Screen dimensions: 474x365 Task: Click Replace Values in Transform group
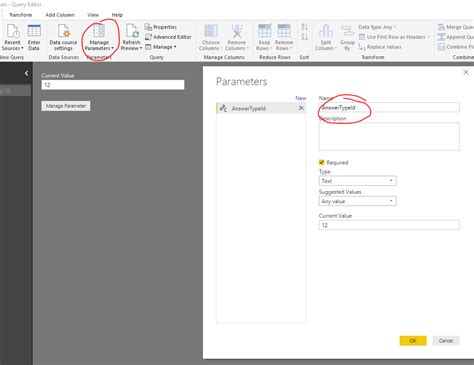tap(380, 47)
